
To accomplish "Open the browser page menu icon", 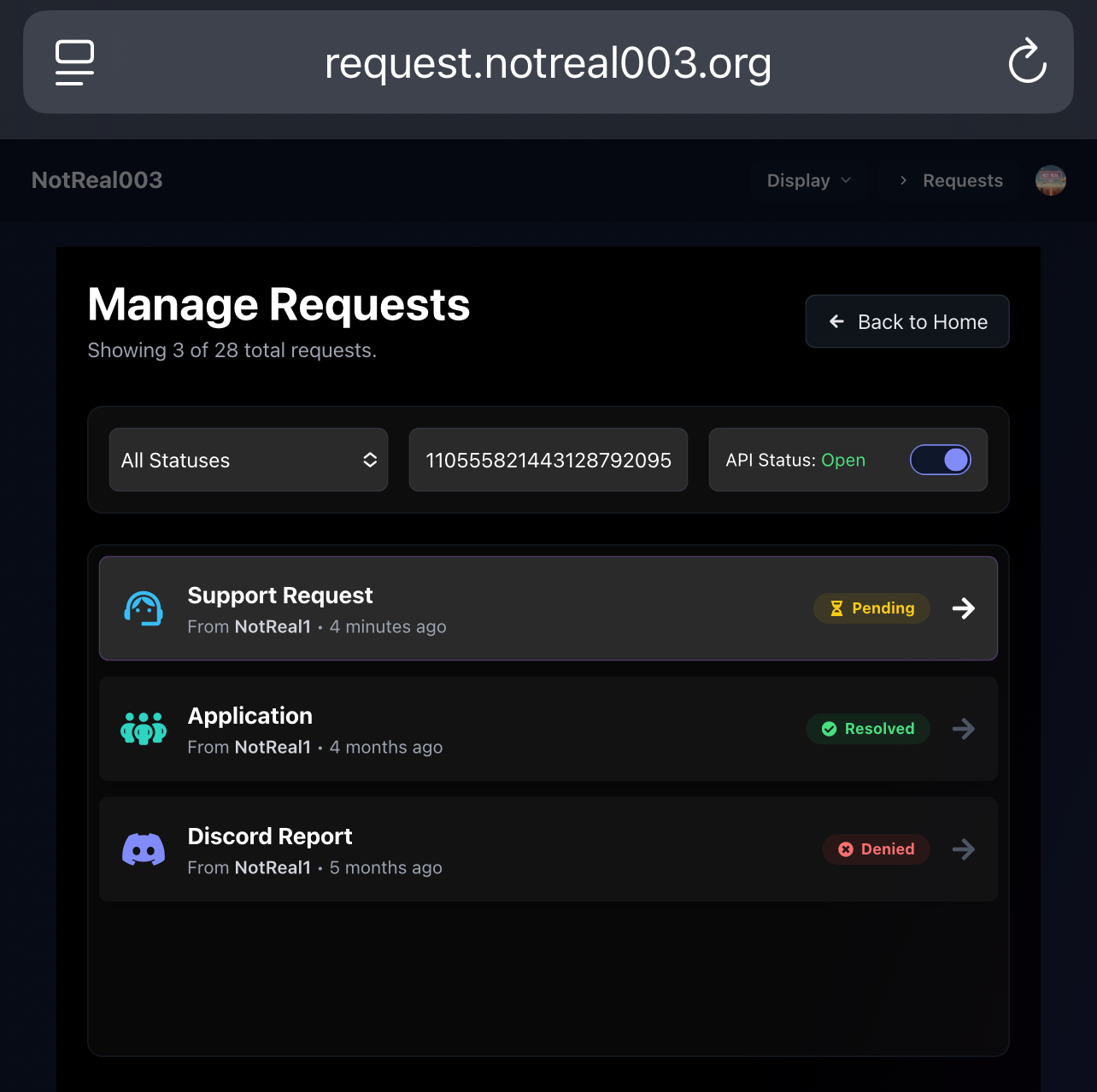I will 75,62.
